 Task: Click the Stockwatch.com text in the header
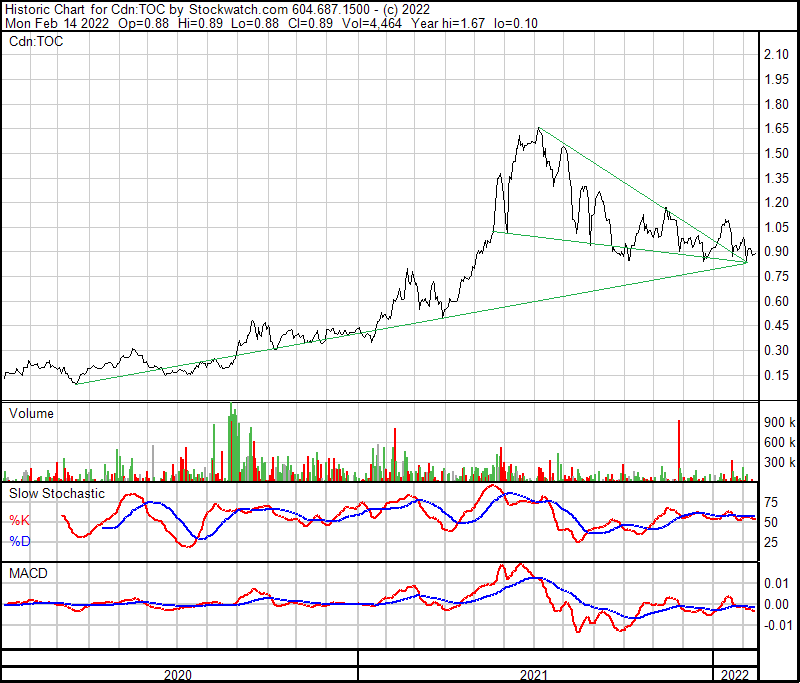coord(239,10)
